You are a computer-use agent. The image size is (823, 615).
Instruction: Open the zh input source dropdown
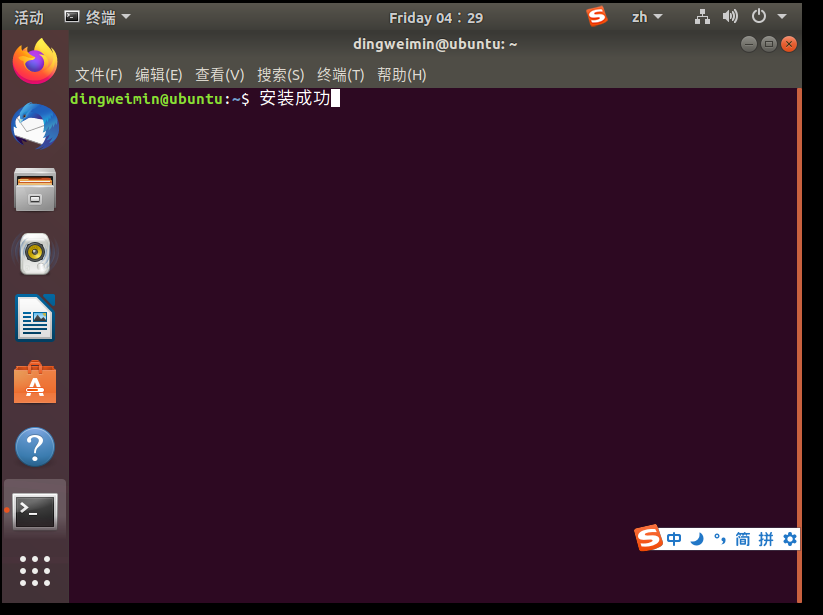tap(647, 17)
